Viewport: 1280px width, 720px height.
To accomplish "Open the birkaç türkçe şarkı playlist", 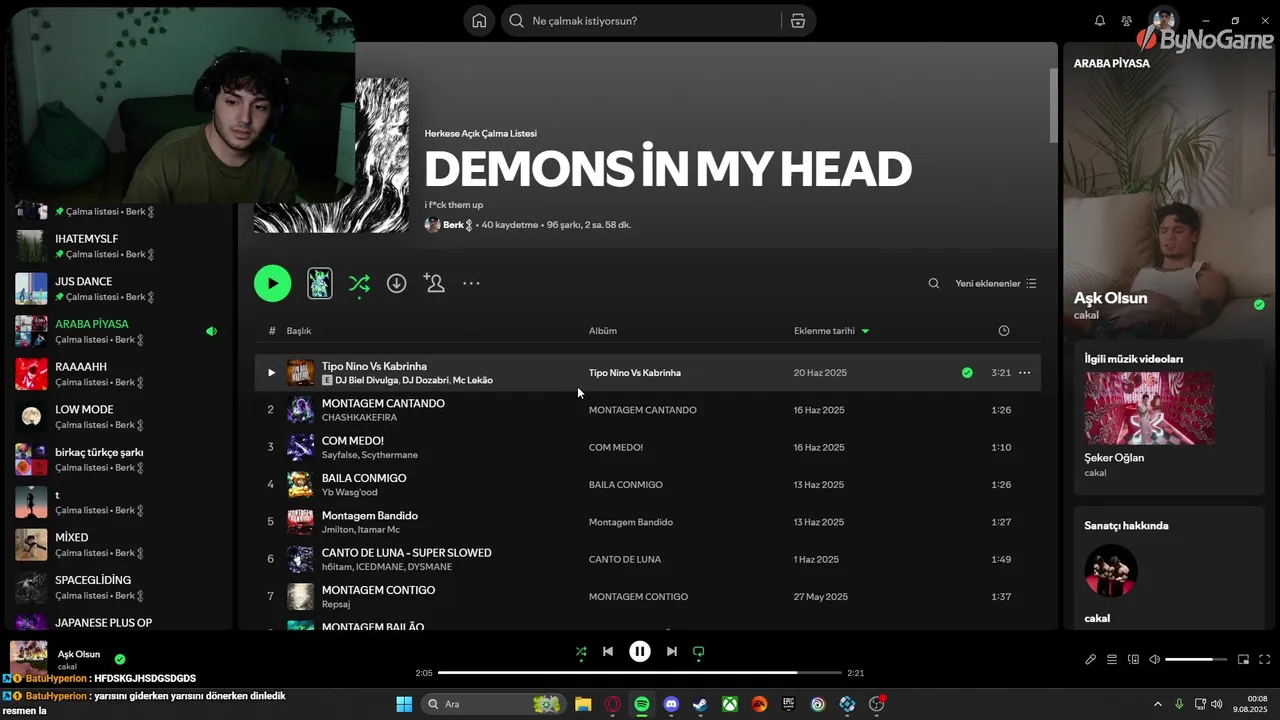I will click(117, 459).
